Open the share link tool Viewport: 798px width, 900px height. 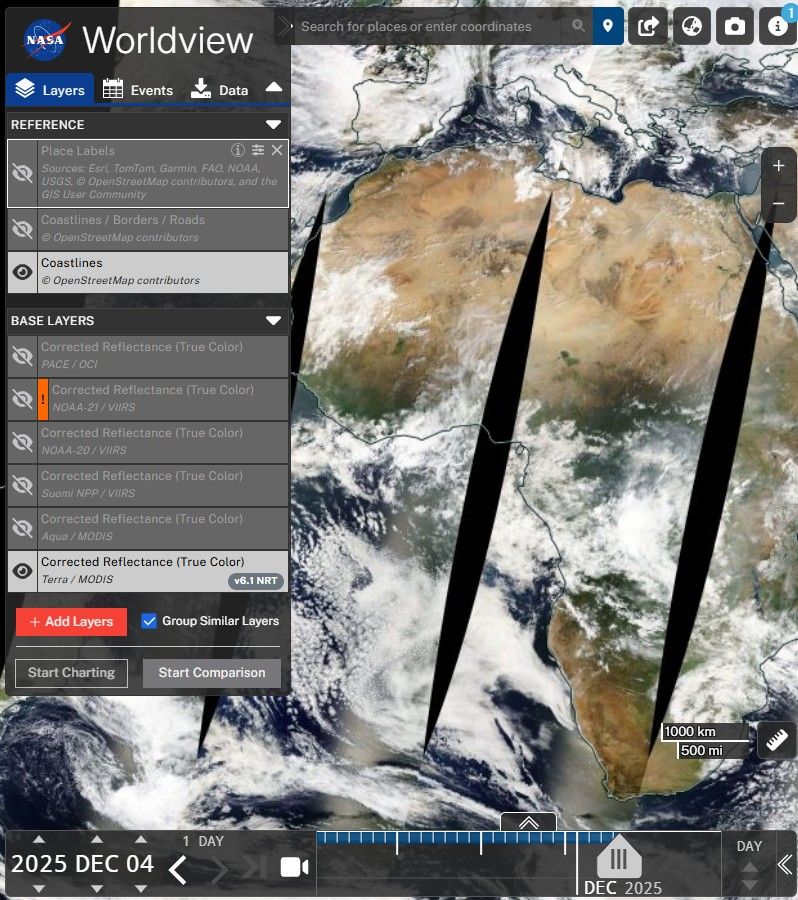coord(648,26)
